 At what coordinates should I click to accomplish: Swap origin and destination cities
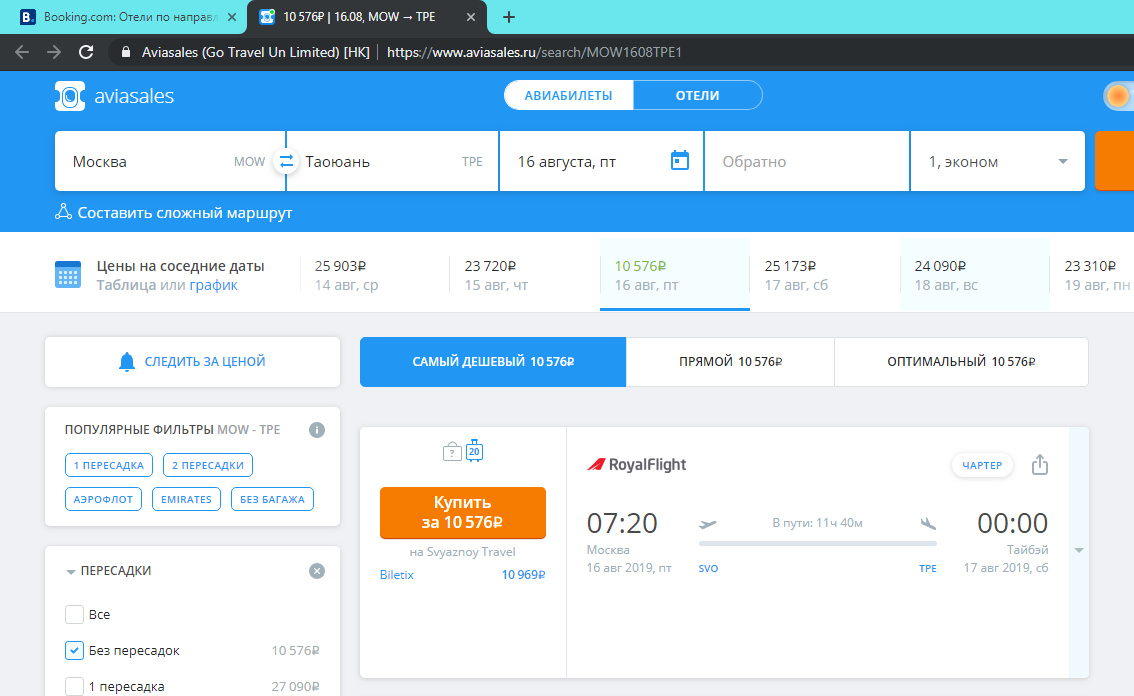pos(286,161)
